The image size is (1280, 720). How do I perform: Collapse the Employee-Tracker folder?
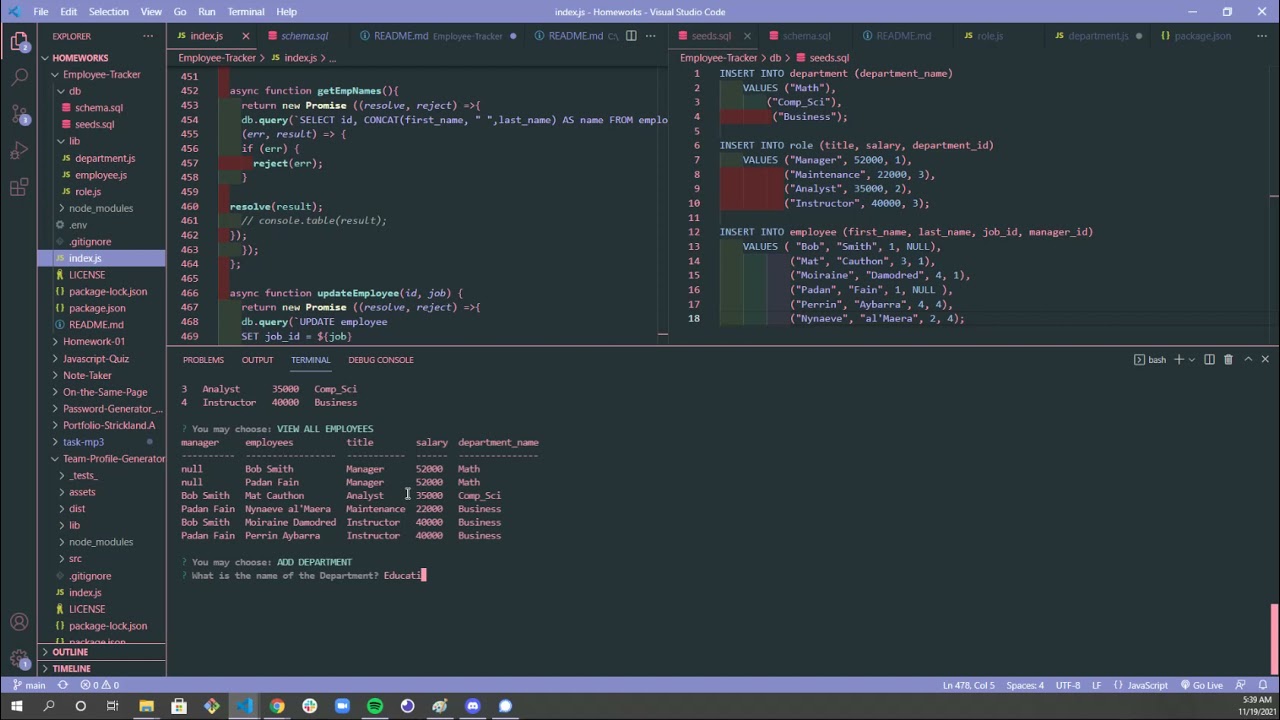[x=101, y=75]
